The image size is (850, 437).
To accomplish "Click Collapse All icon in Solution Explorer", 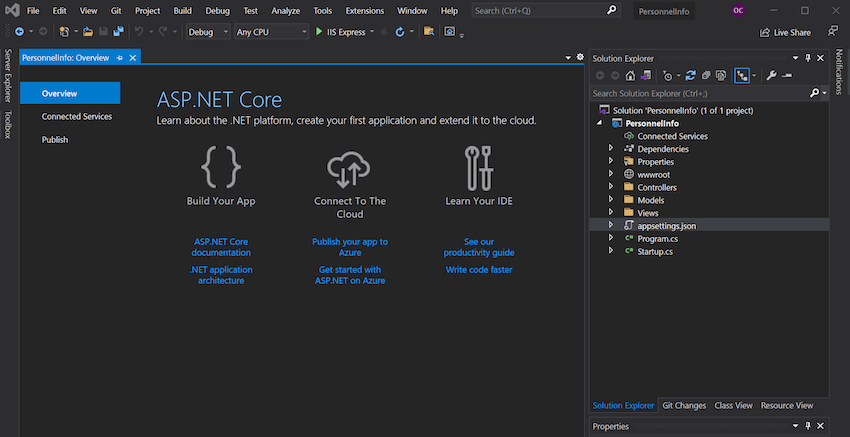I will coord(706,76).
